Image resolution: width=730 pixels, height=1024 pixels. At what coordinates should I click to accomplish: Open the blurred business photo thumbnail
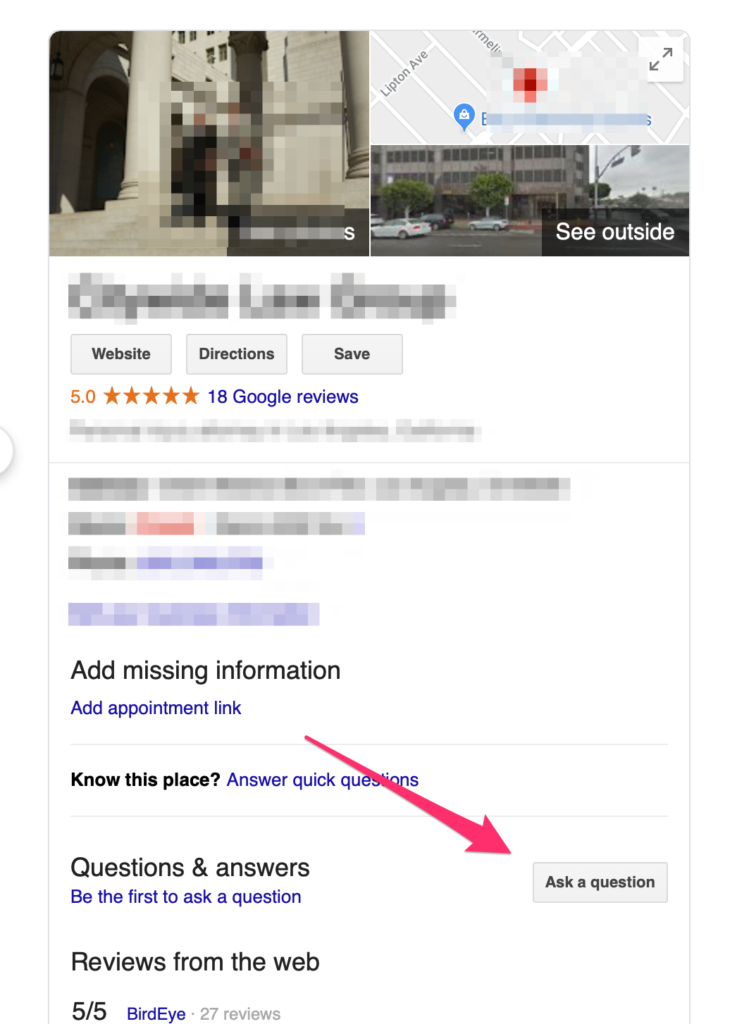pos(209,144)
